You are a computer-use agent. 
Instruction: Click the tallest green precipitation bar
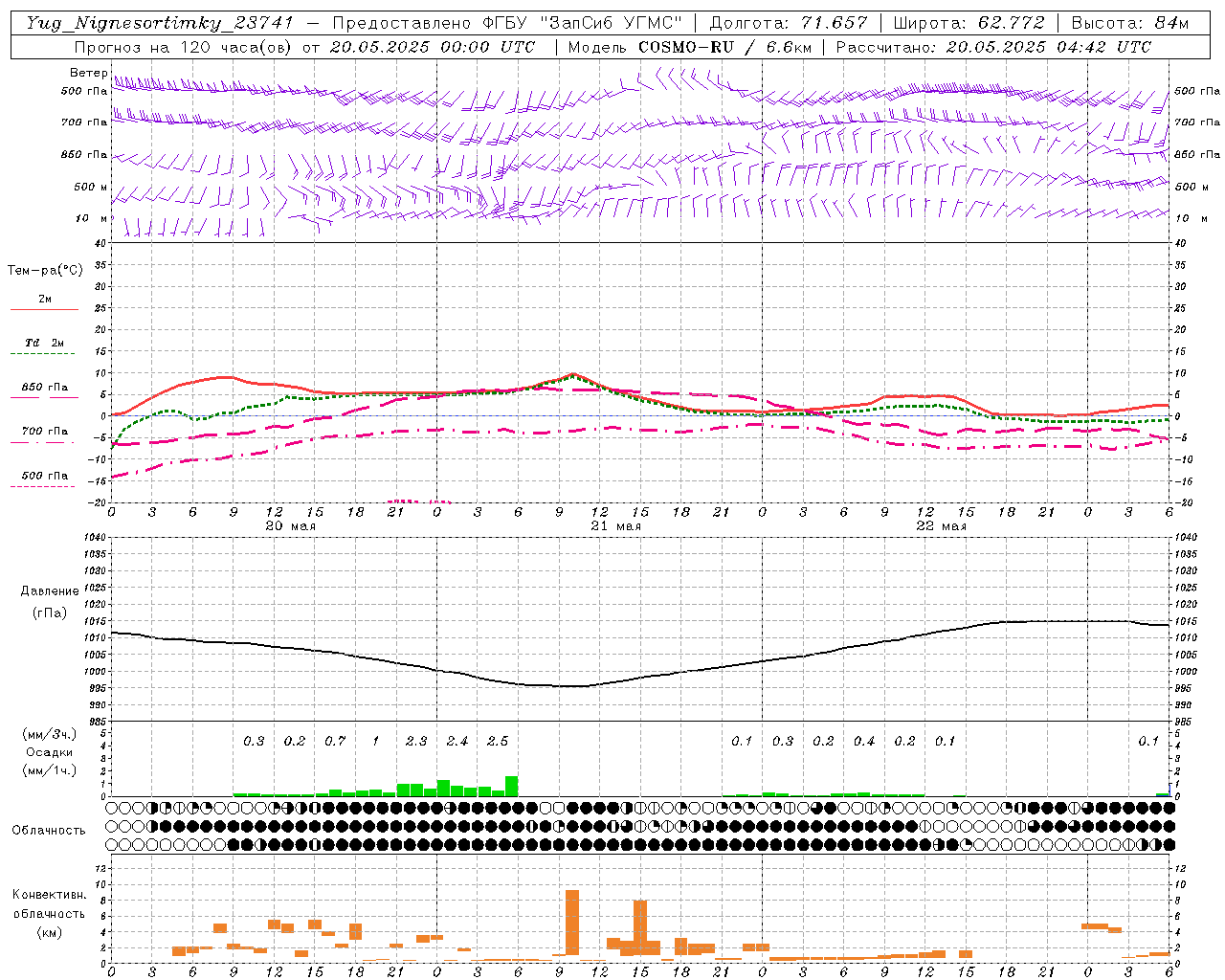[x=511, y=786]
